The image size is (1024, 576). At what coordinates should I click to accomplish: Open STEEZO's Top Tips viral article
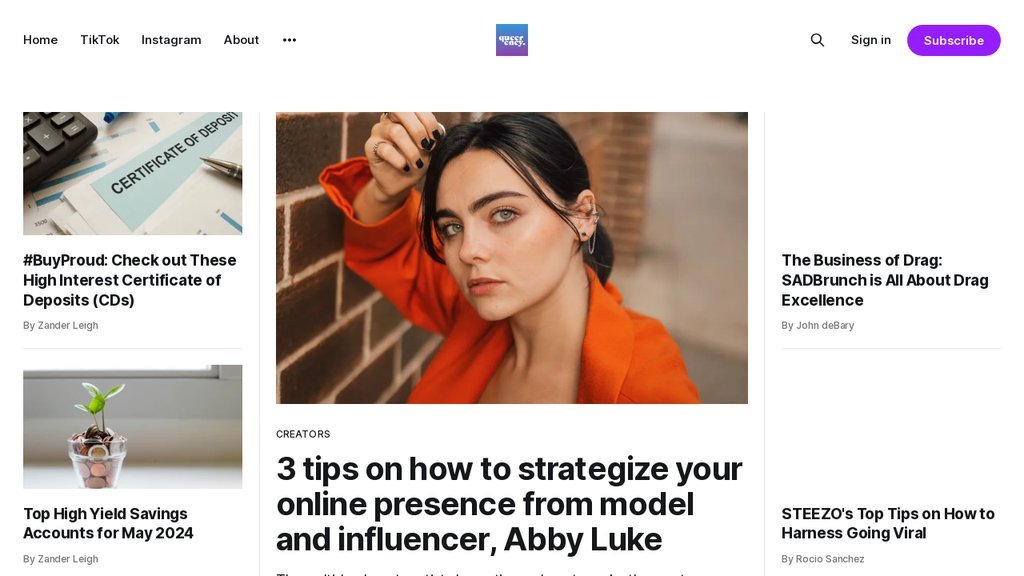tap(888, 523)
